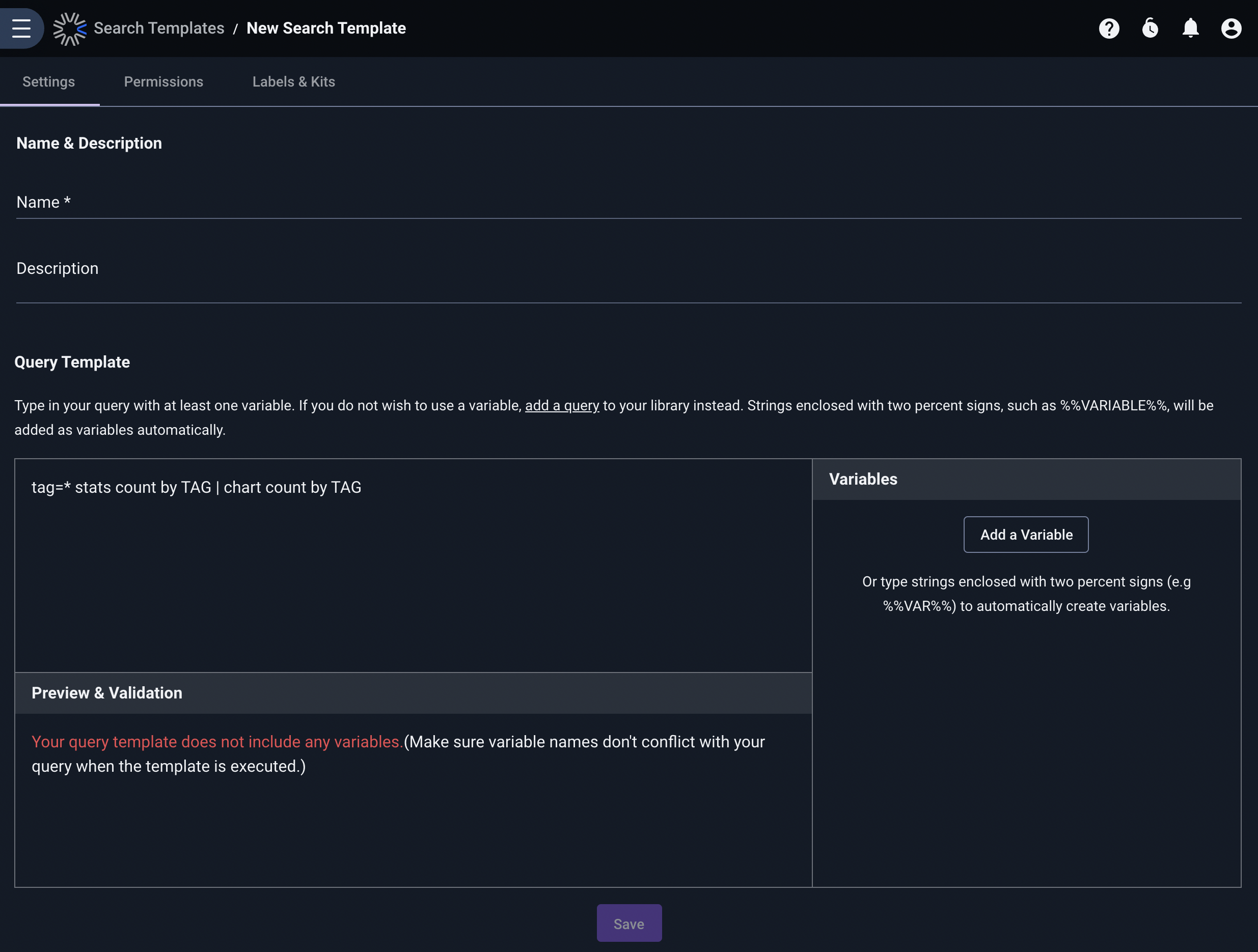This screenshot has width=1258, height=952.
Task: Focus the Description text field
Action: [628, 277]
